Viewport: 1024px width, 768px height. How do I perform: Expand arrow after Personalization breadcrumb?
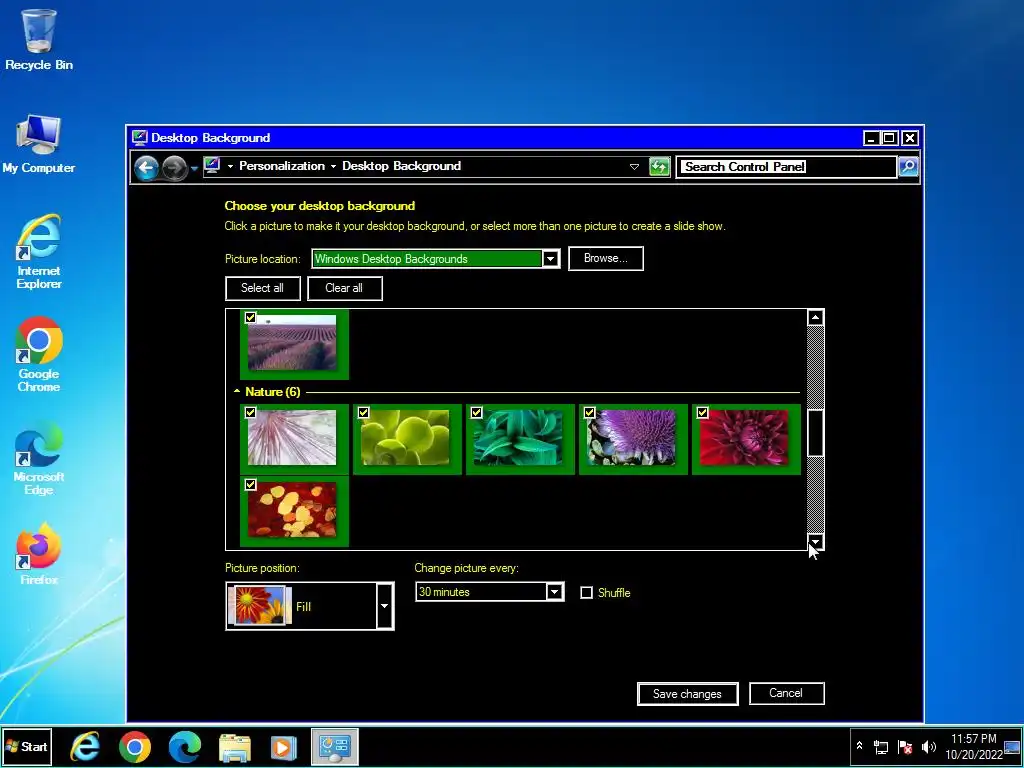coord(333,167)
